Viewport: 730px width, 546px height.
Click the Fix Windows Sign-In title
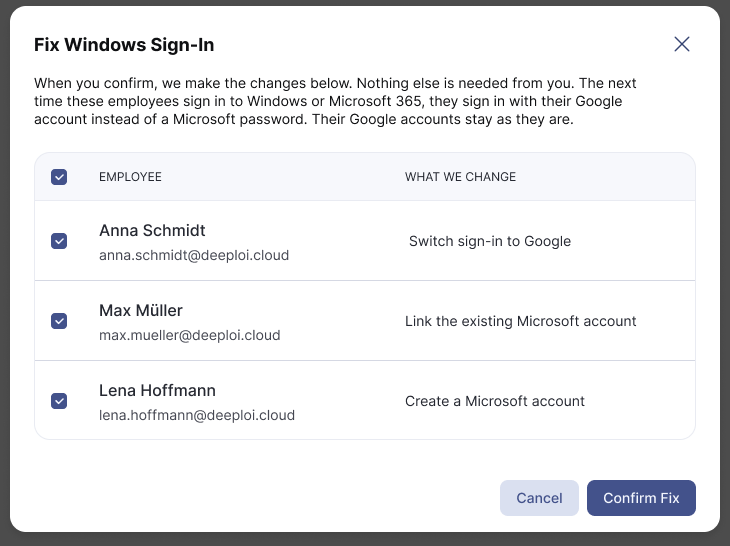[x=124, y=45]
